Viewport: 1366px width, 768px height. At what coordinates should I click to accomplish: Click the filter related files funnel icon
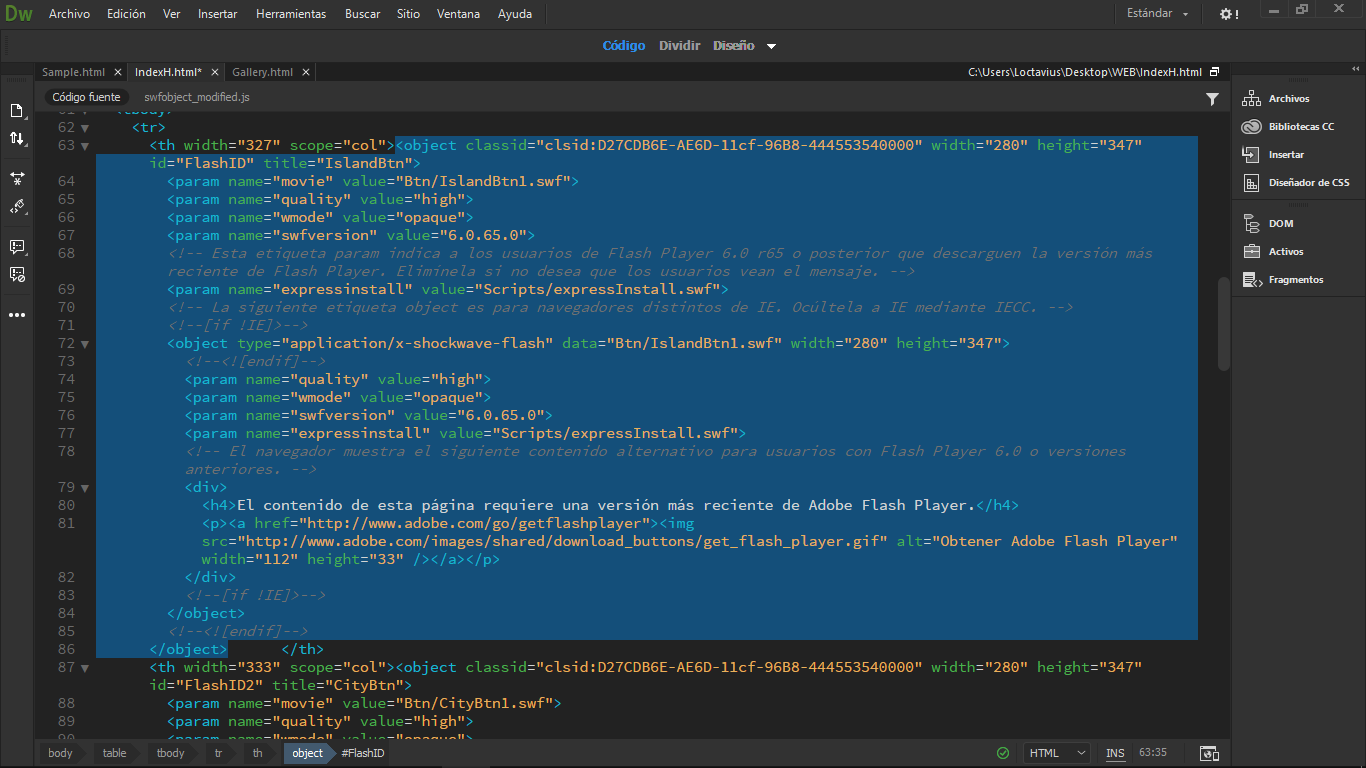[x=1212, y=98]
